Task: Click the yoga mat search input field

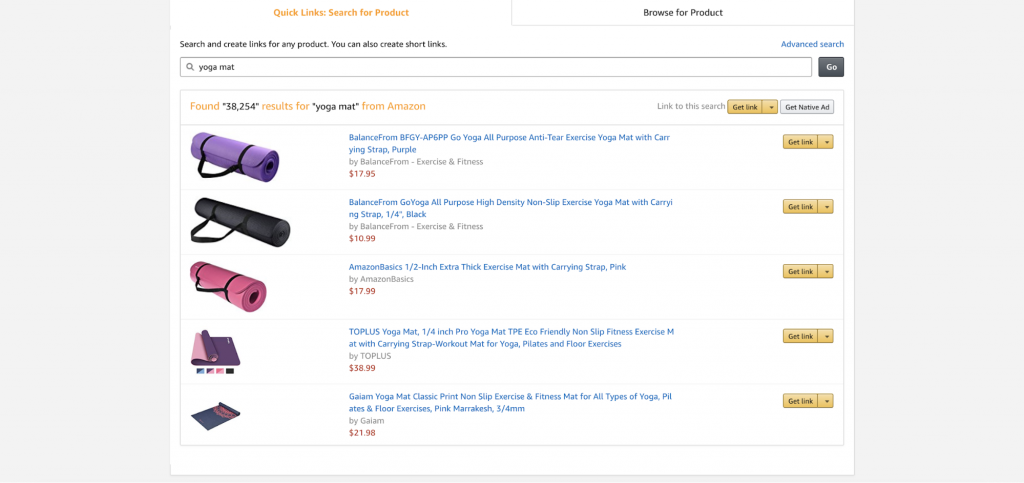Action: coord(500,67)
